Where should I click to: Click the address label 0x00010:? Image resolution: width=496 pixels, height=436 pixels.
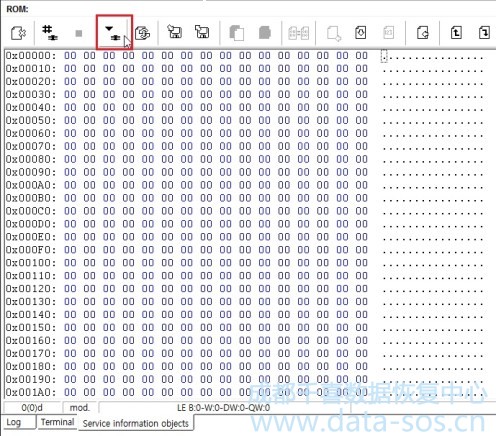(x=31, y=69)
